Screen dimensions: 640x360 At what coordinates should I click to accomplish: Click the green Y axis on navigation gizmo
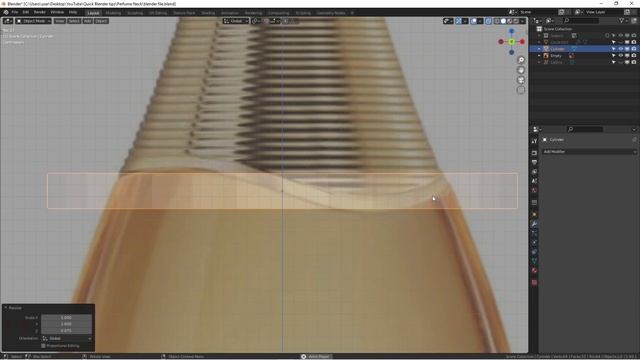[x=512, y=42]
